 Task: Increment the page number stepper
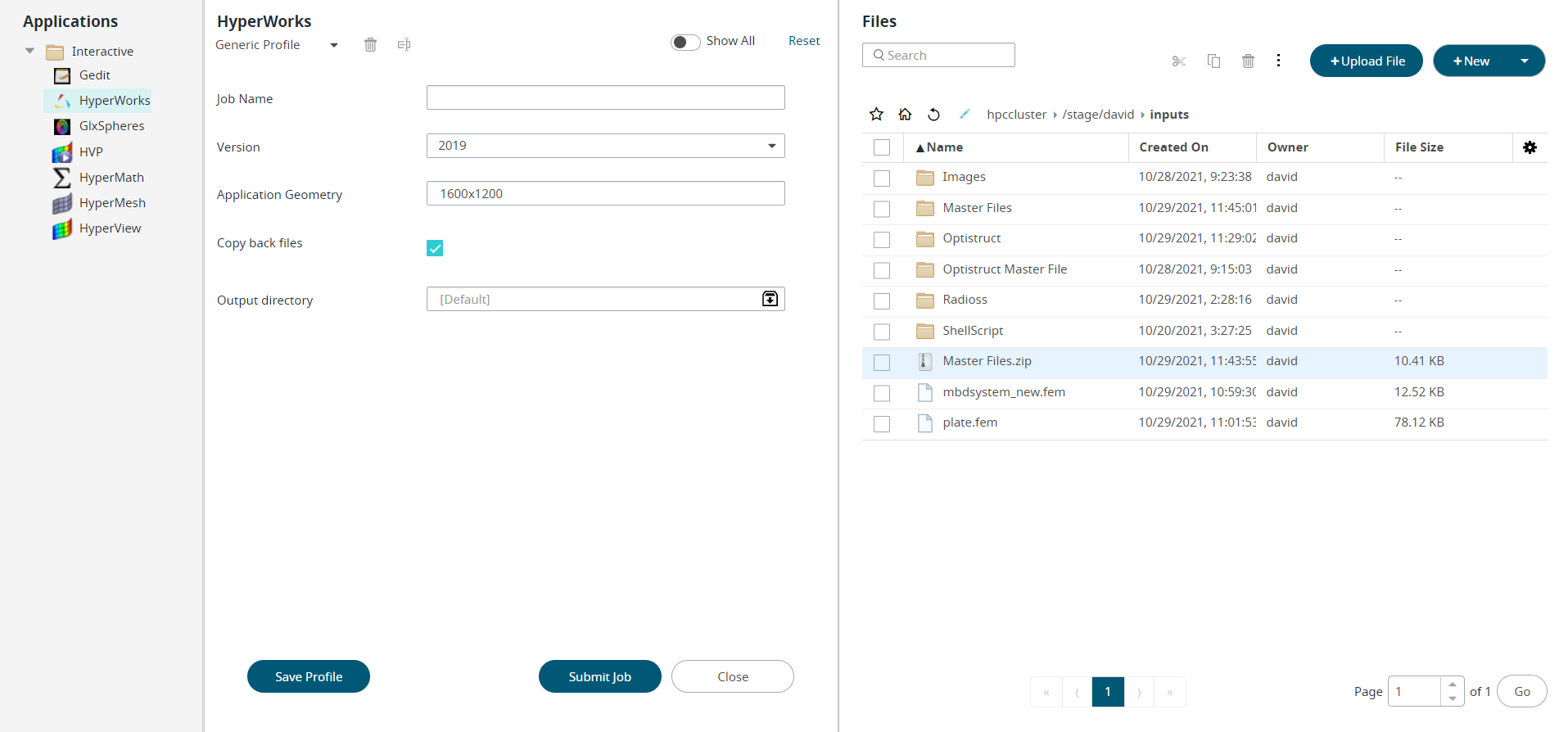(x=1453, y=684)
